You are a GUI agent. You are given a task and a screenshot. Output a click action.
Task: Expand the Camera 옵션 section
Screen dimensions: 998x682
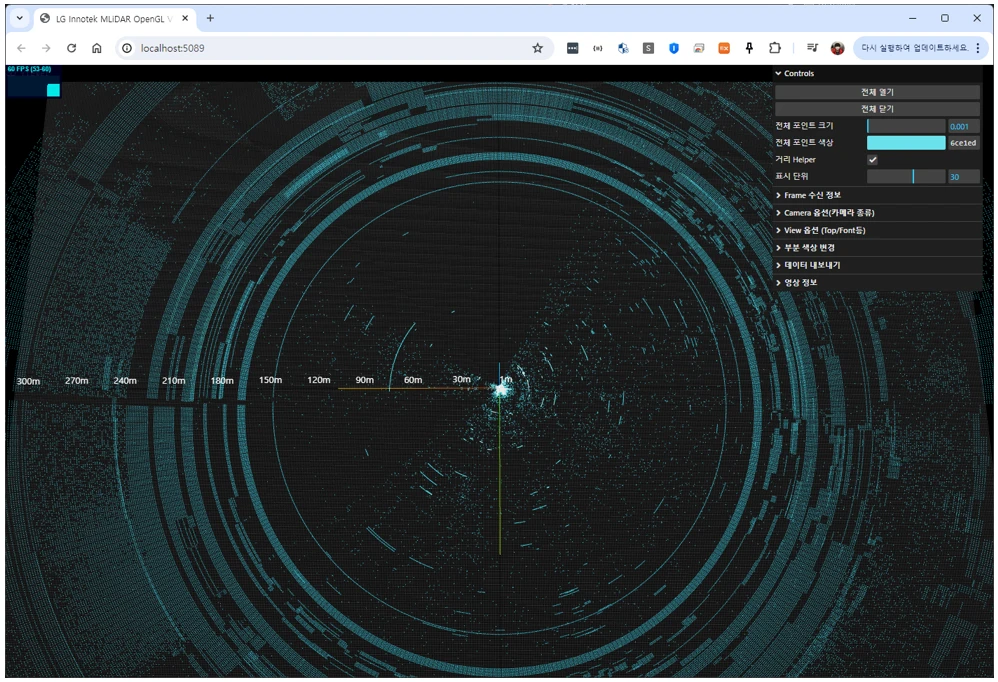pyautogui.click(x=877, y=213)
